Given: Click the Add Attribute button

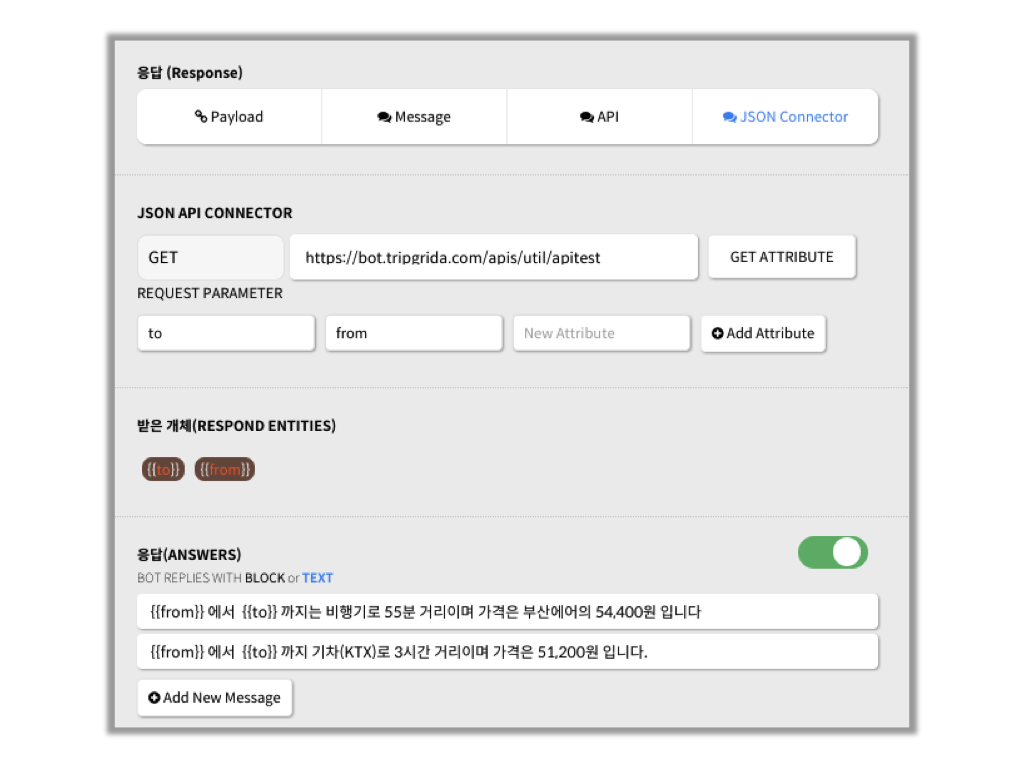Looking at the screenshot, I should click(x=763, y=333).
